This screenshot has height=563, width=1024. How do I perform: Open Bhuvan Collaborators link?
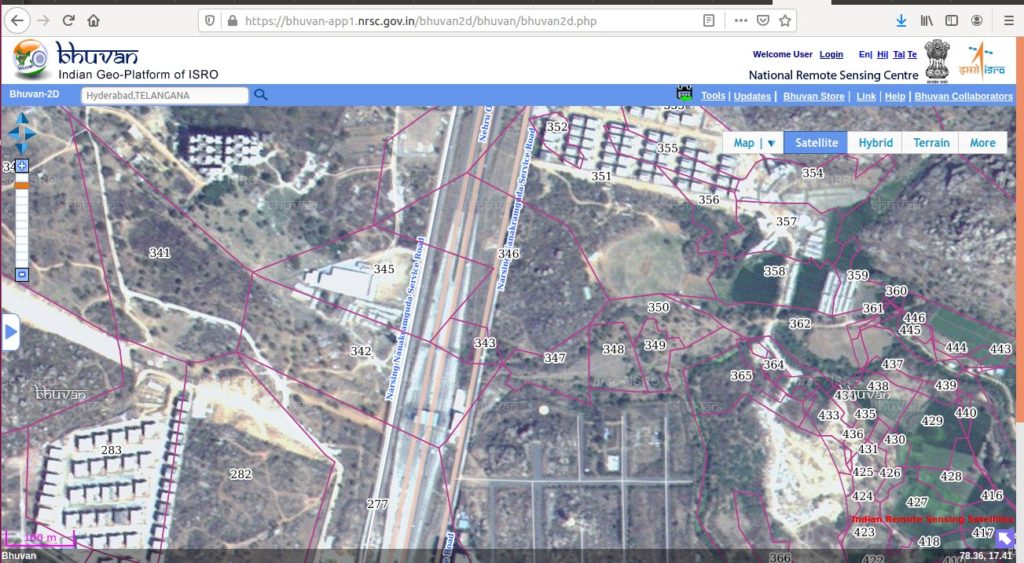coord(963,96)
